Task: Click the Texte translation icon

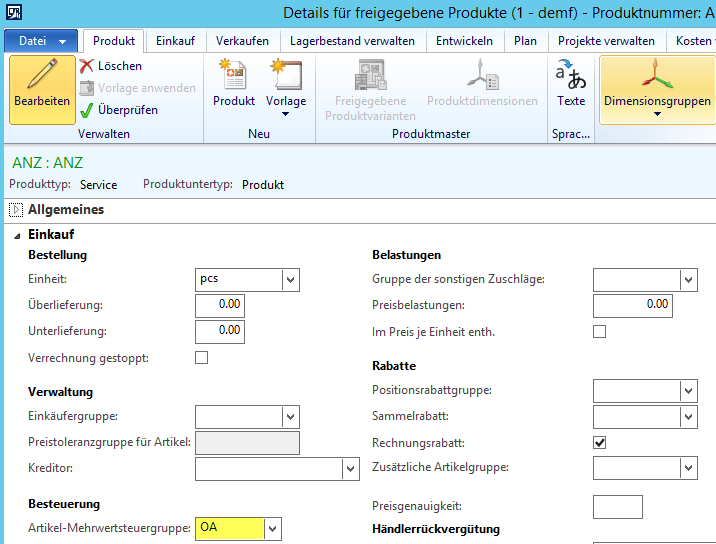Action: click(x=571, y=76)
